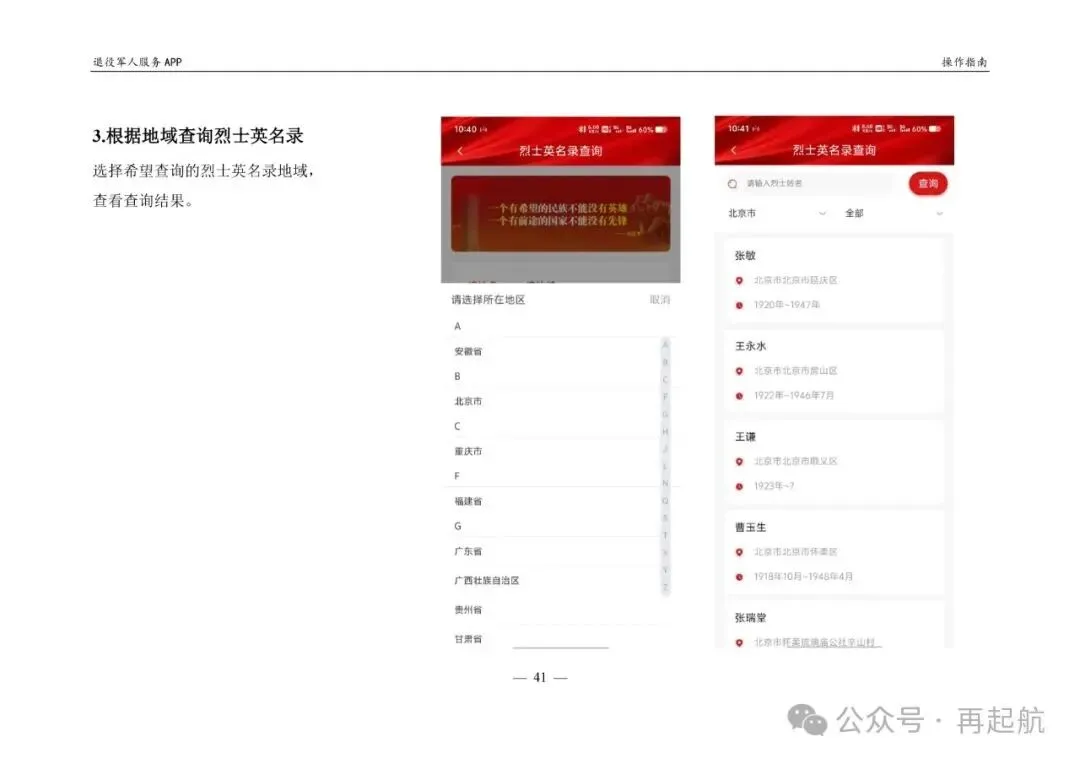Click the red 查询 button
Image resolution: width=1080 pixels, height=764 pixels.
928,184
